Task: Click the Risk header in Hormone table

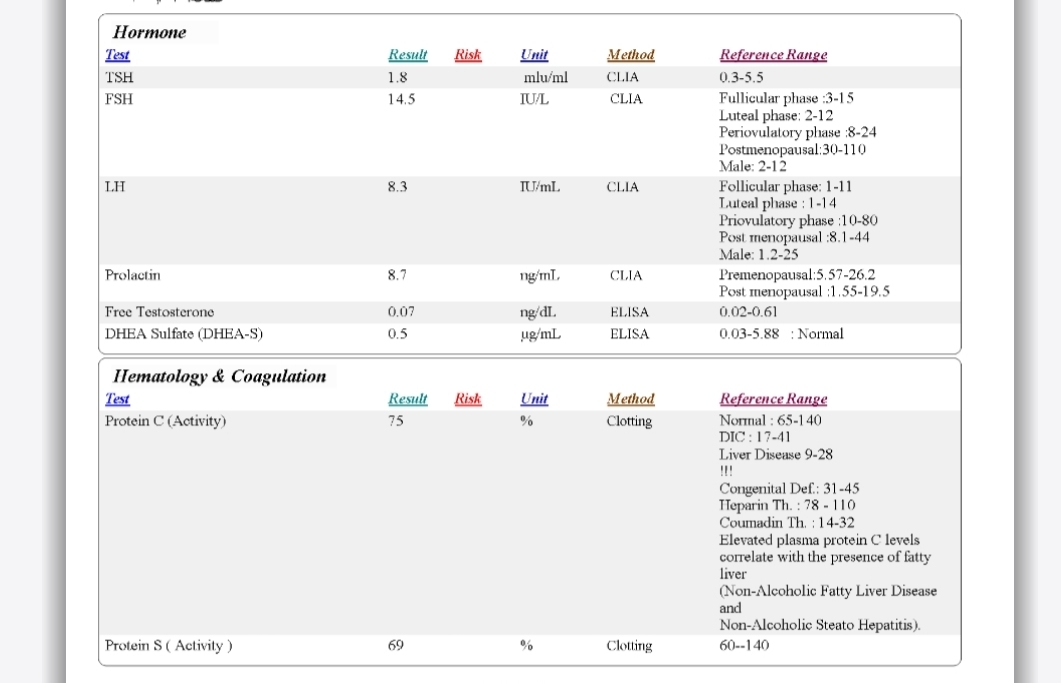Action: (467, 55)
